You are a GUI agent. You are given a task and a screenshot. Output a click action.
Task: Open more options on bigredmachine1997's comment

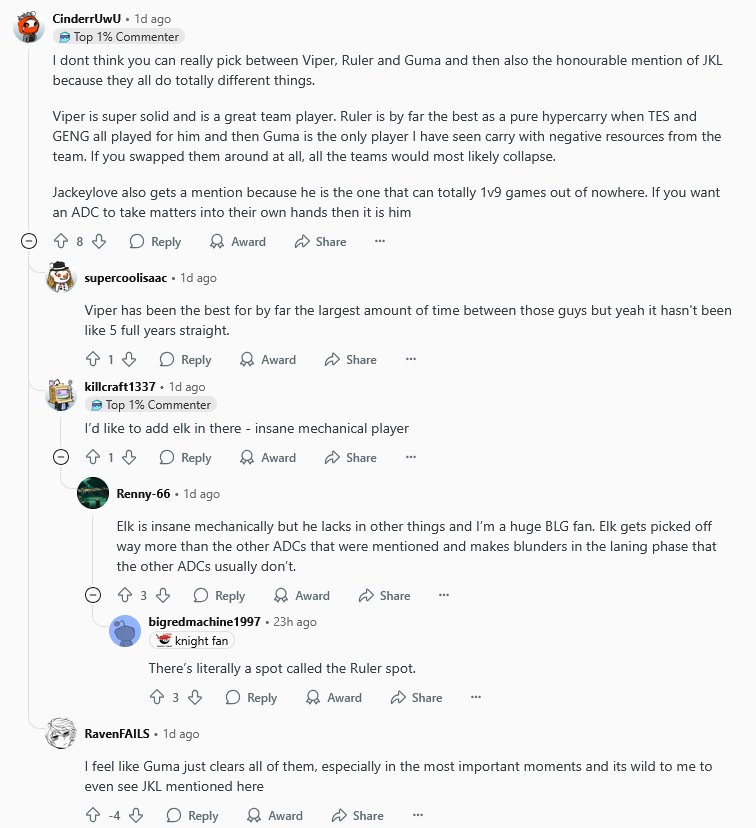[x=475, y=697]
